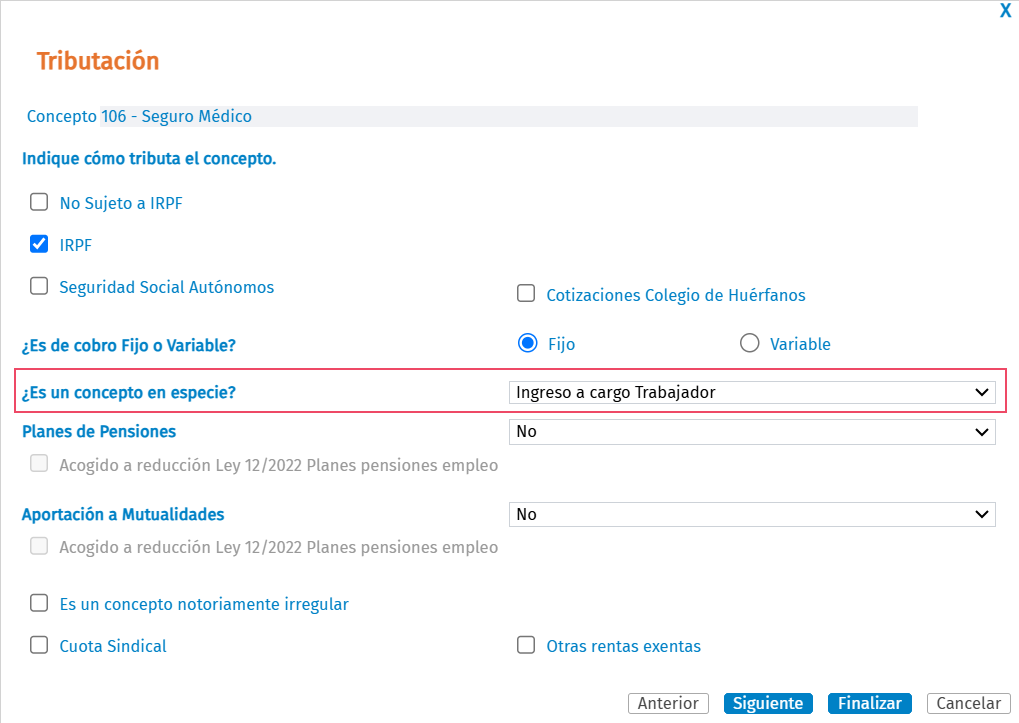
Task: Enable Cotizaciones Colegio de Huérfanos
Action: [526, 292]
